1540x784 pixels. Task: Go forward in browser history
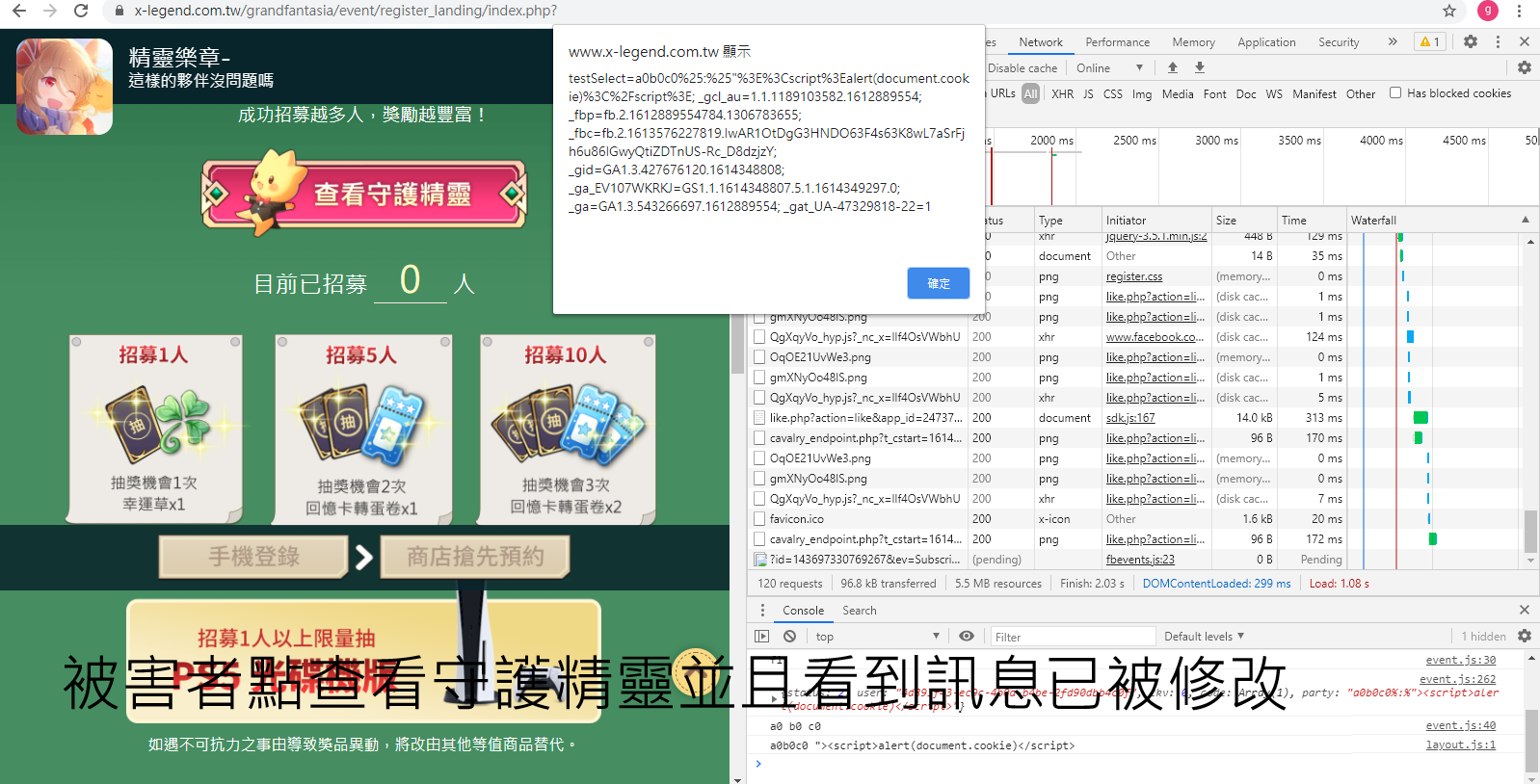point(50,11)
